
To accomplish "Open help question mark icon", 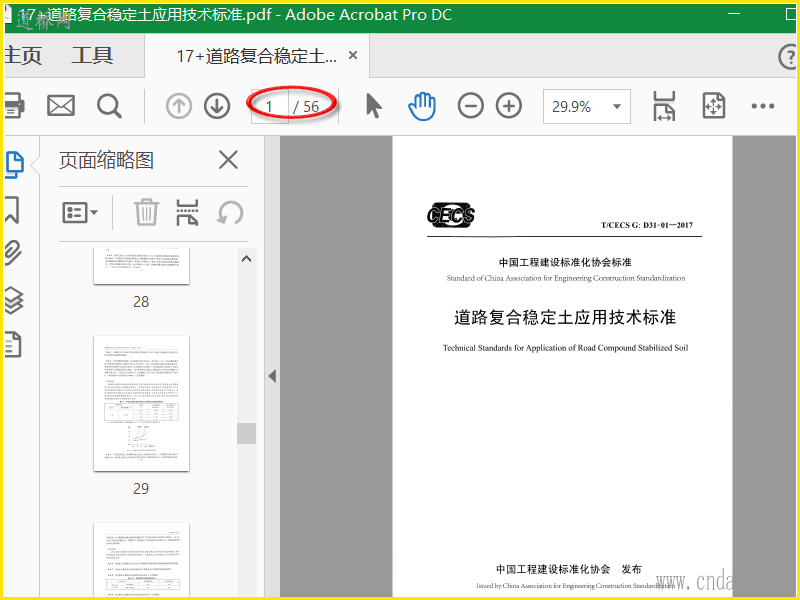I will [x=788, y=56].
